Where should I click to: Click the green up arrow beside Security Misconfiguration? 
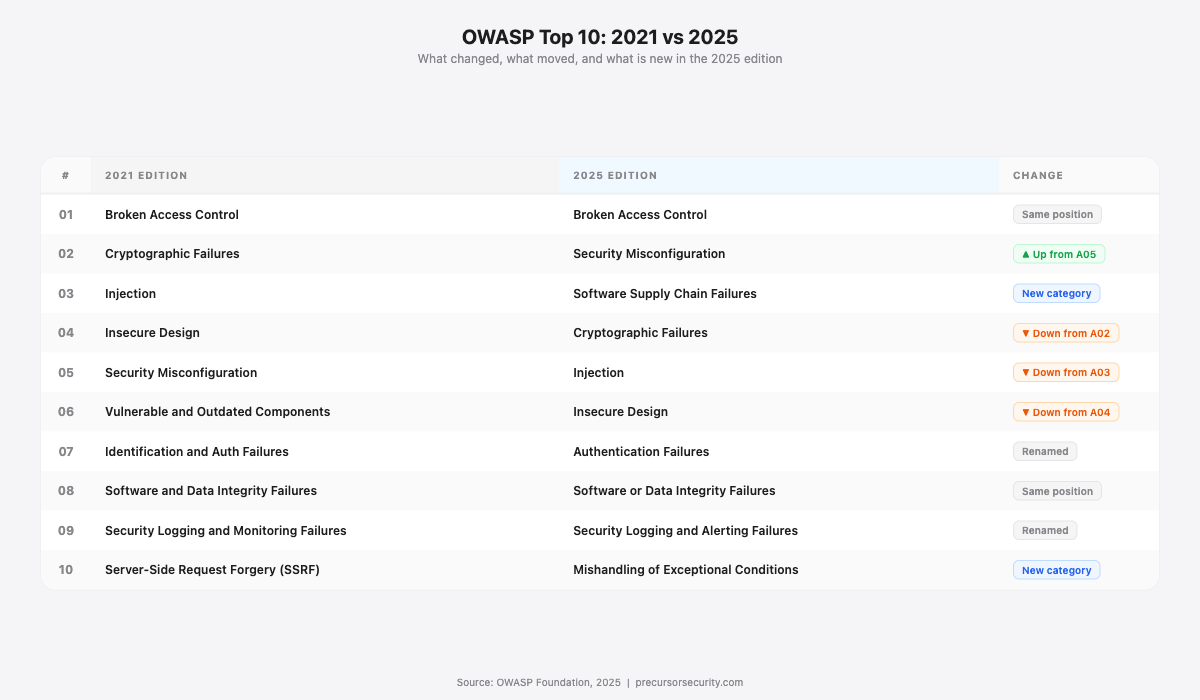point(1026,254)
